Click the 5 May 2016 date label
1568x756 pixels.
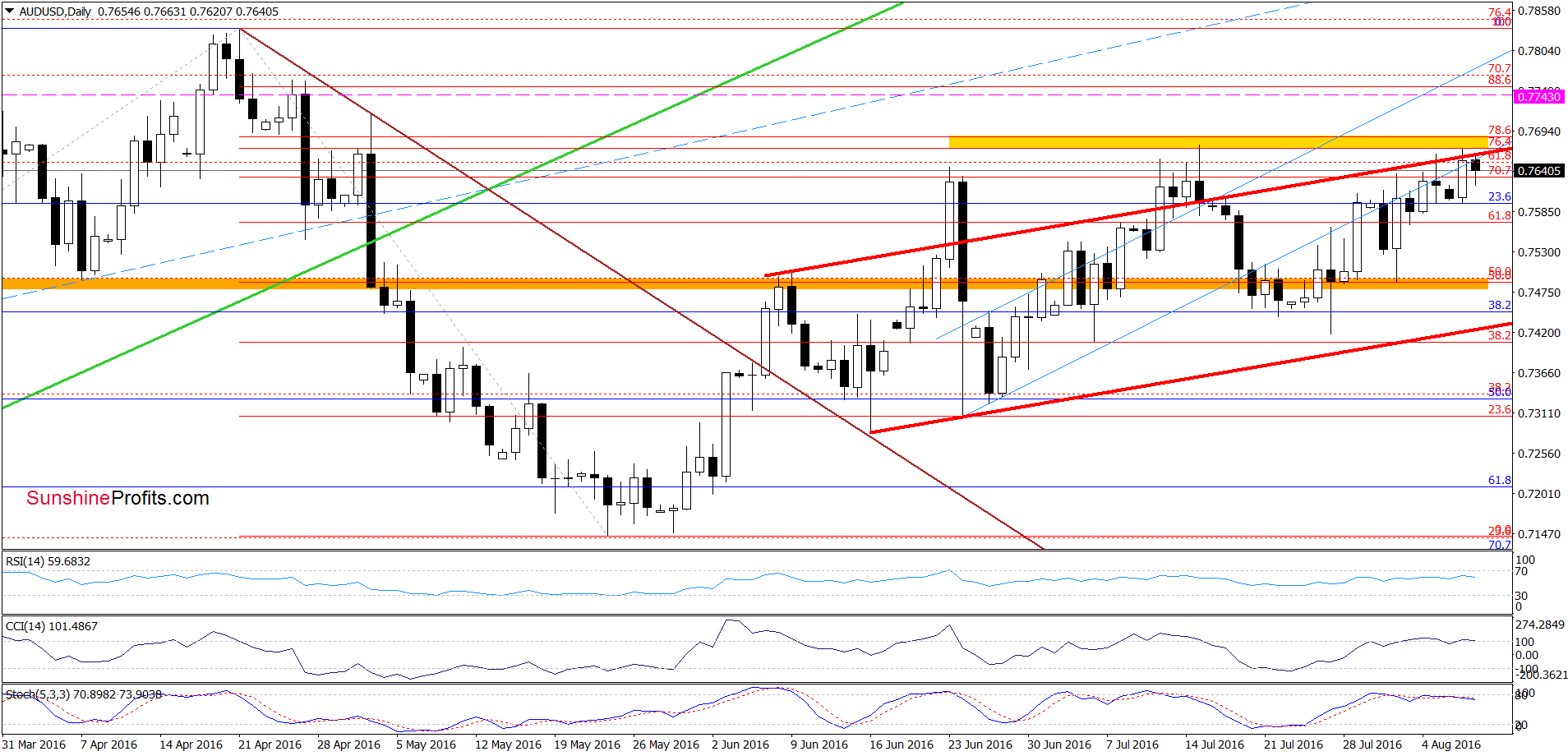tap(426, 744)
